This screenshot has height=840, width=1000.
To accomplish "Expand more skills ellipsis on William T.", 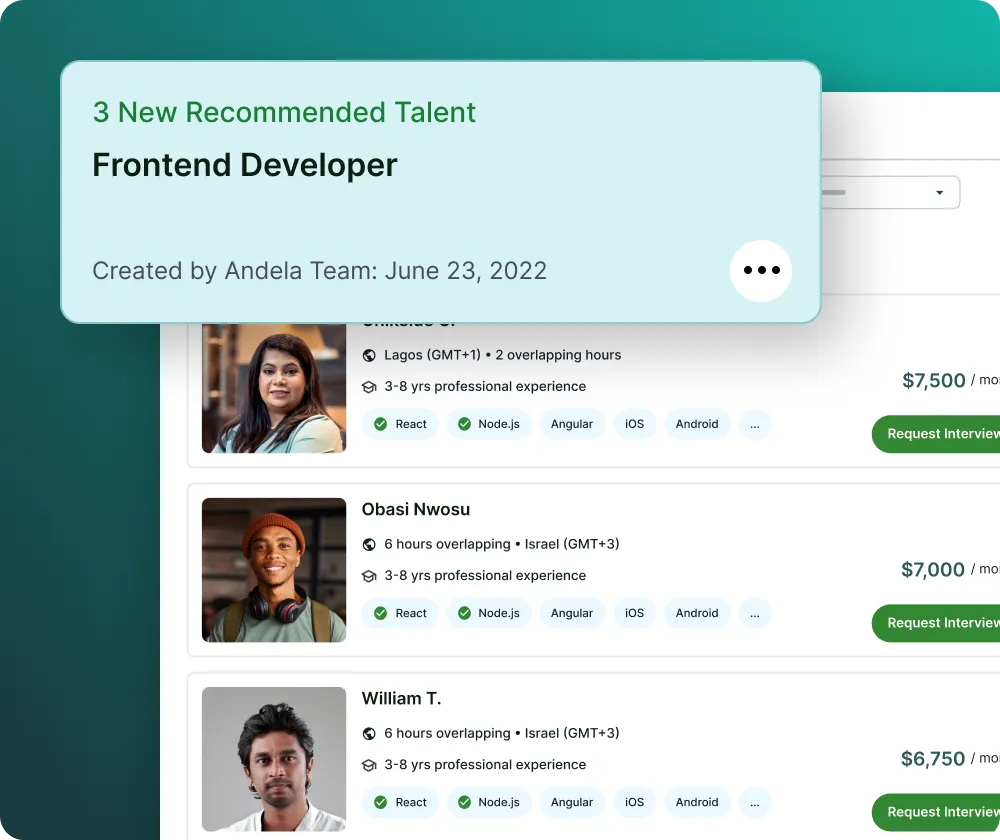I will click(x=755, y=802).
